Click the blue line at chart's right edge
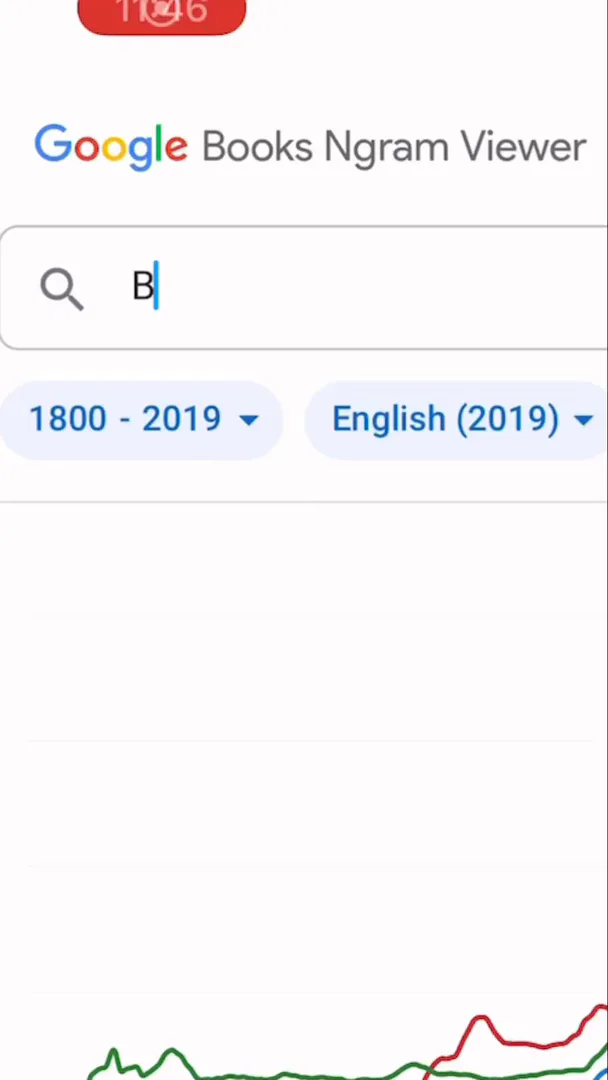 [x=602, y=1072]
